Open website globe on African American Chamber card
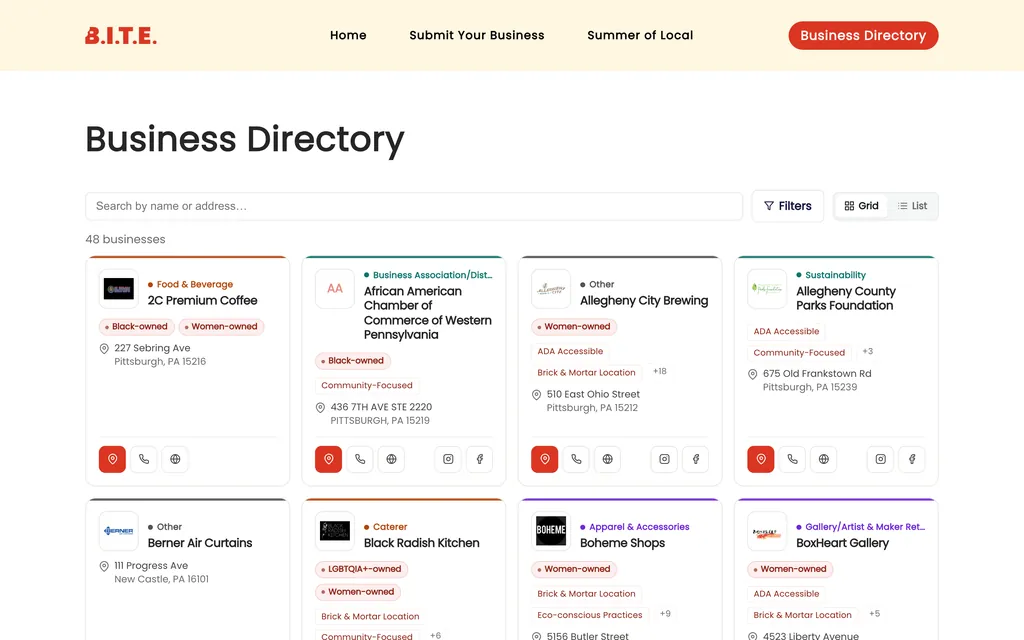Viewport: 1024px width, 640px height. (x=391, y=459)
